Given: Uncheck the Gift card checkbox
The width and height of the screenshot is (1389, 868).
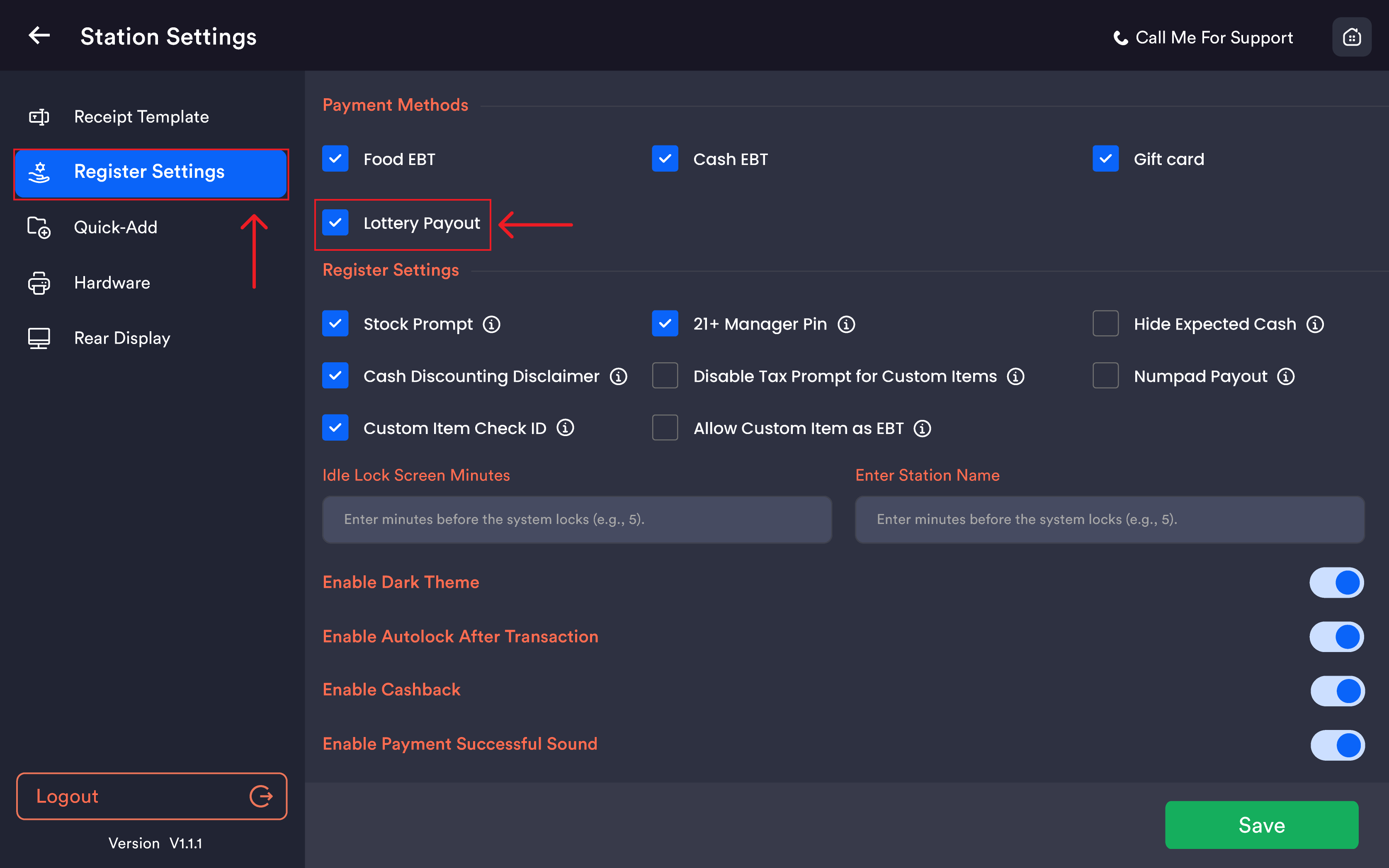Looking at the screenshot, I should point(1105,159).
